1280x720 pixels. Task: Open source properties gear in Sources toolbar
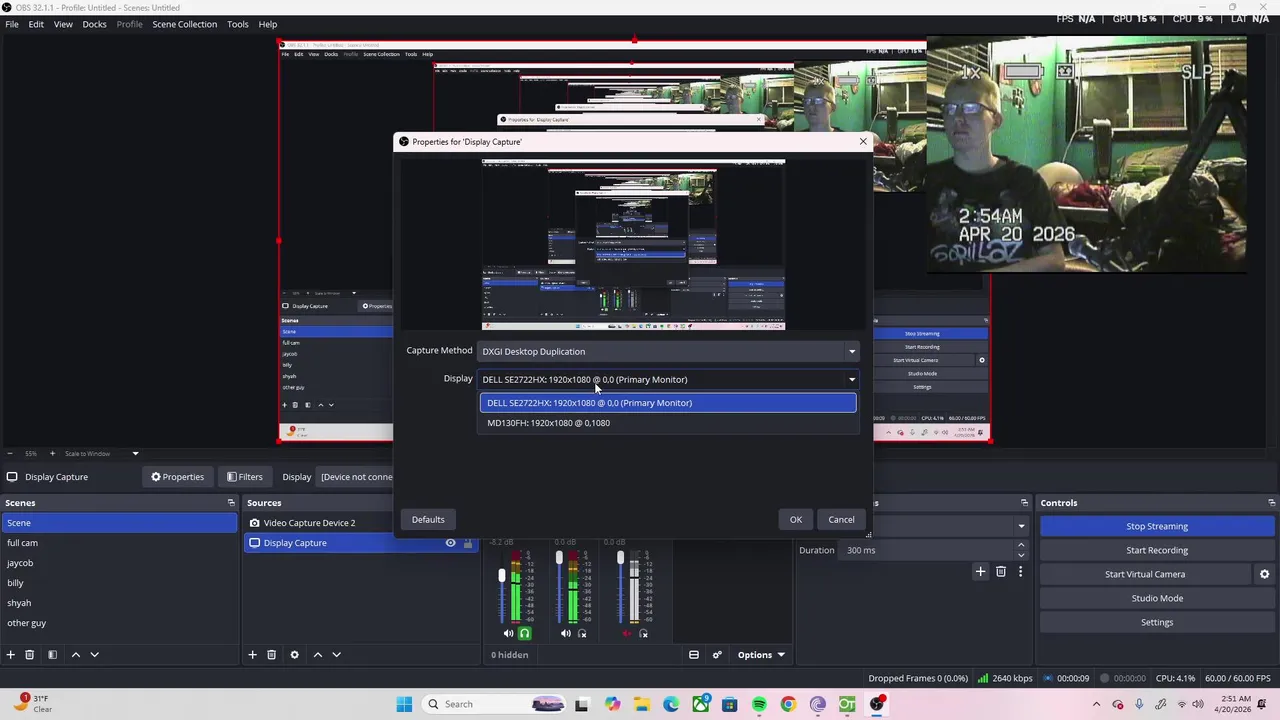tap(294, 655)
